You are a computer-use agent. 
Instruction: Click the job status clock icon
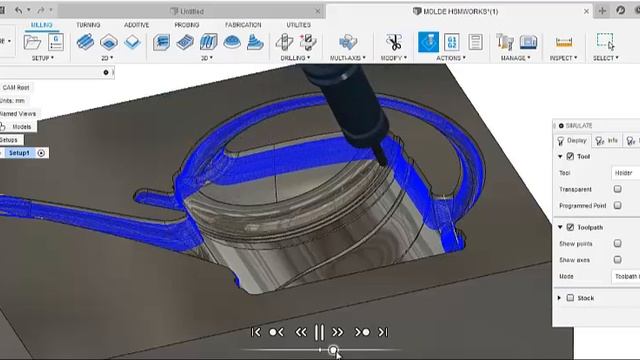620,11
